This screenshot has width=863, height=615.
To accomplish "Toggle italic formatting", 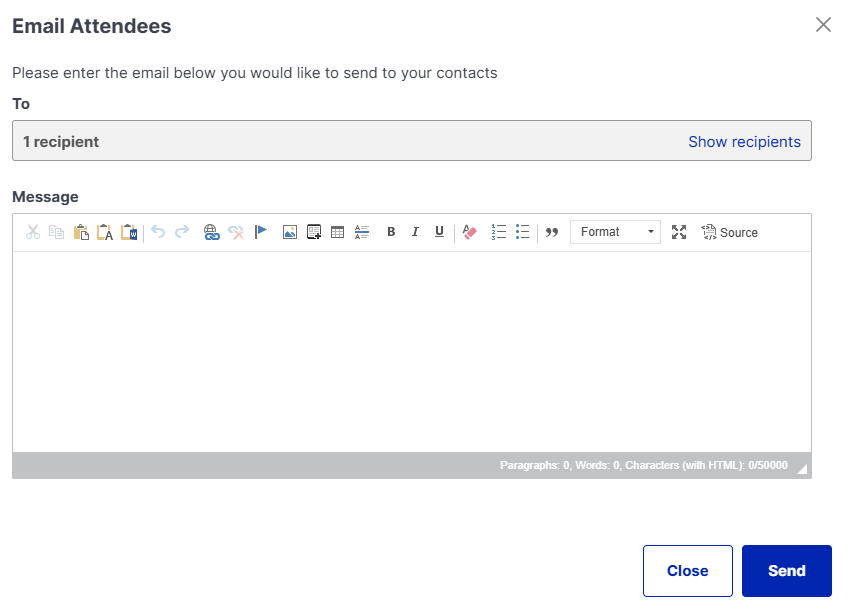I will (x=415, y=232).
